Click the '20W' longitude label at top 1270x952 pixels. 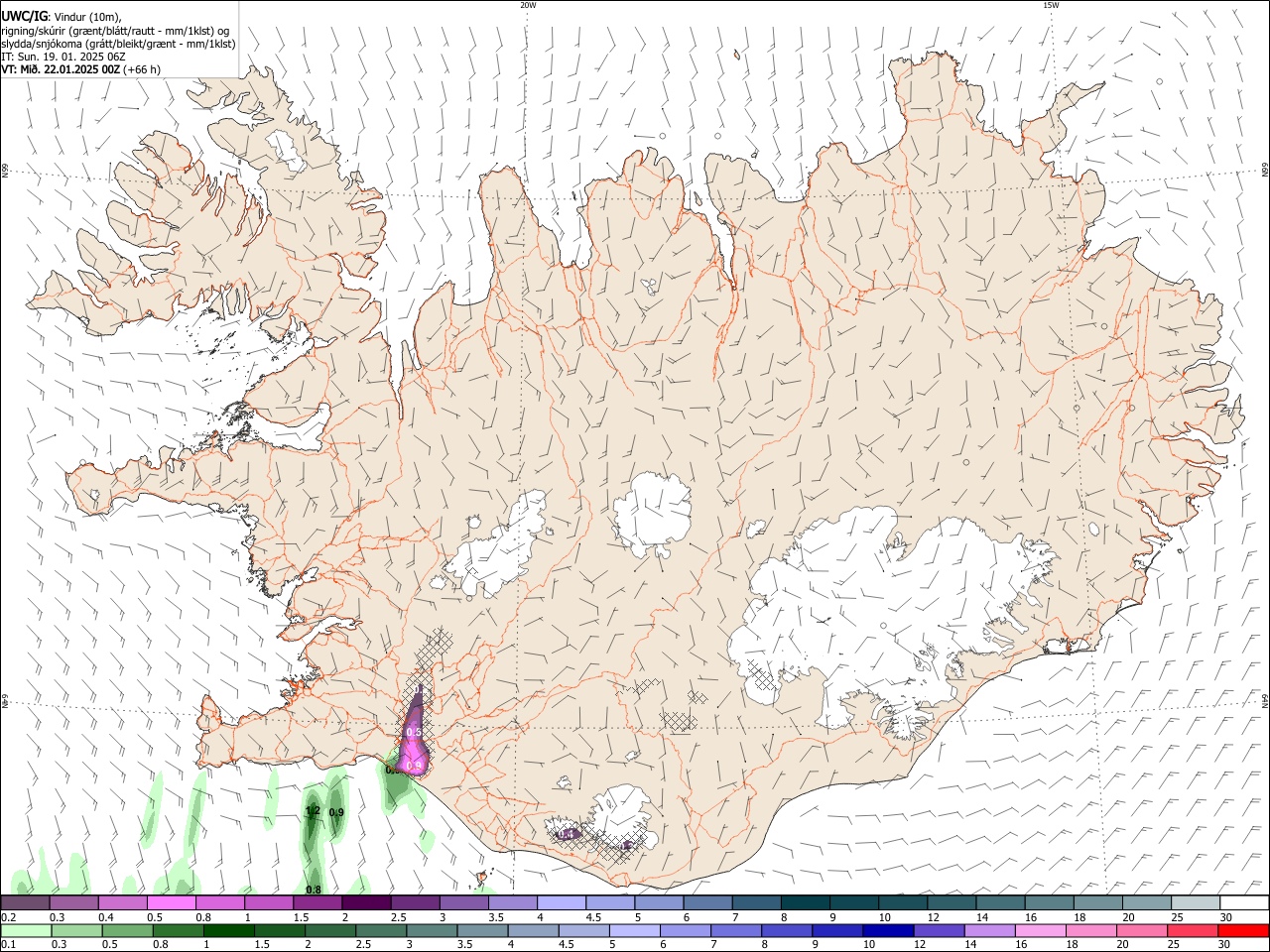click(x=528, y=5)
